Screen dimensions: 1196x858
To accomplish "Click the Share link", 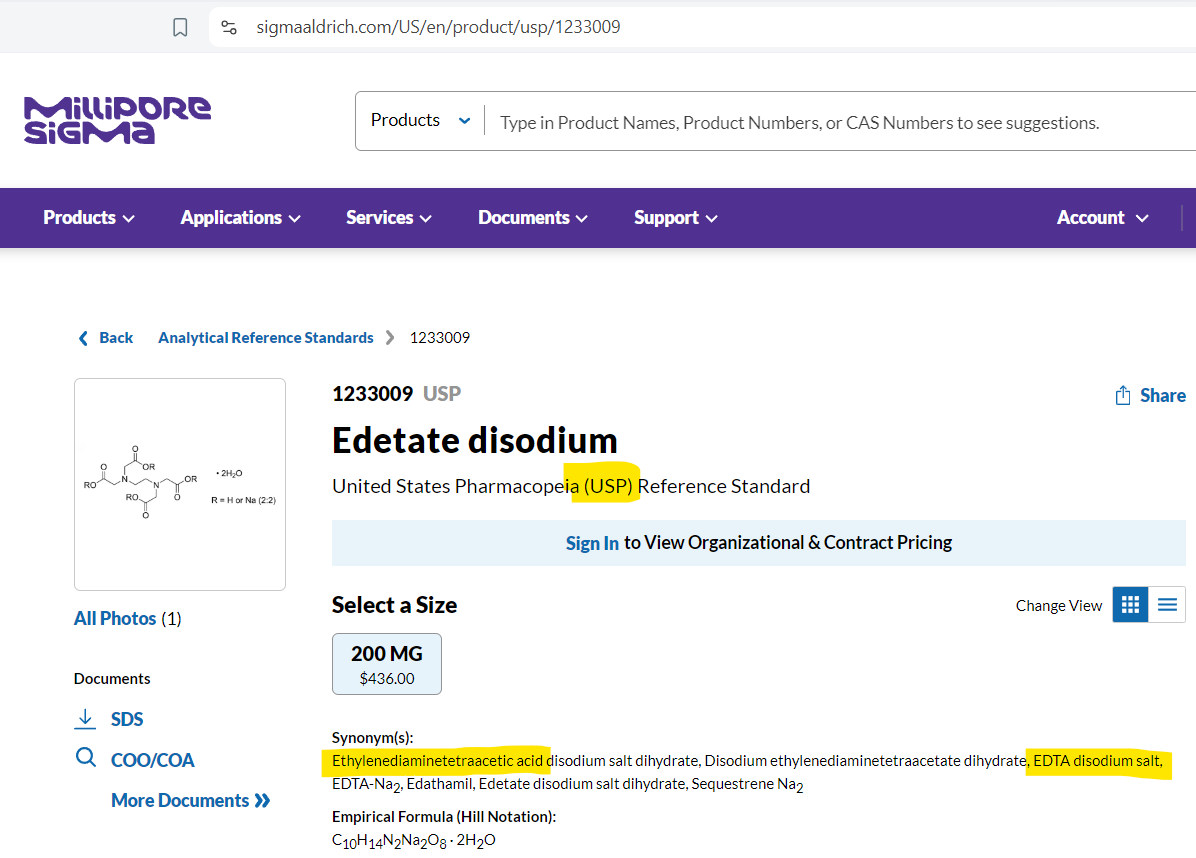I will pos(1162,395).
